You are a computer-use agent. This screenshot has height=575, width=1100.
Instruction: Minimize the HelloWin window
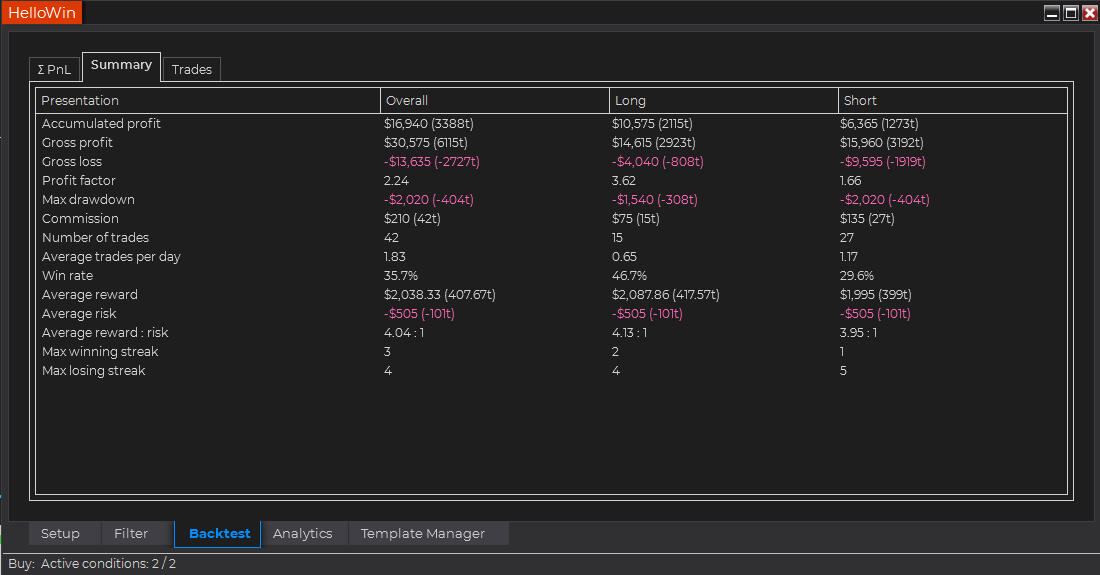click(1052, 13)
